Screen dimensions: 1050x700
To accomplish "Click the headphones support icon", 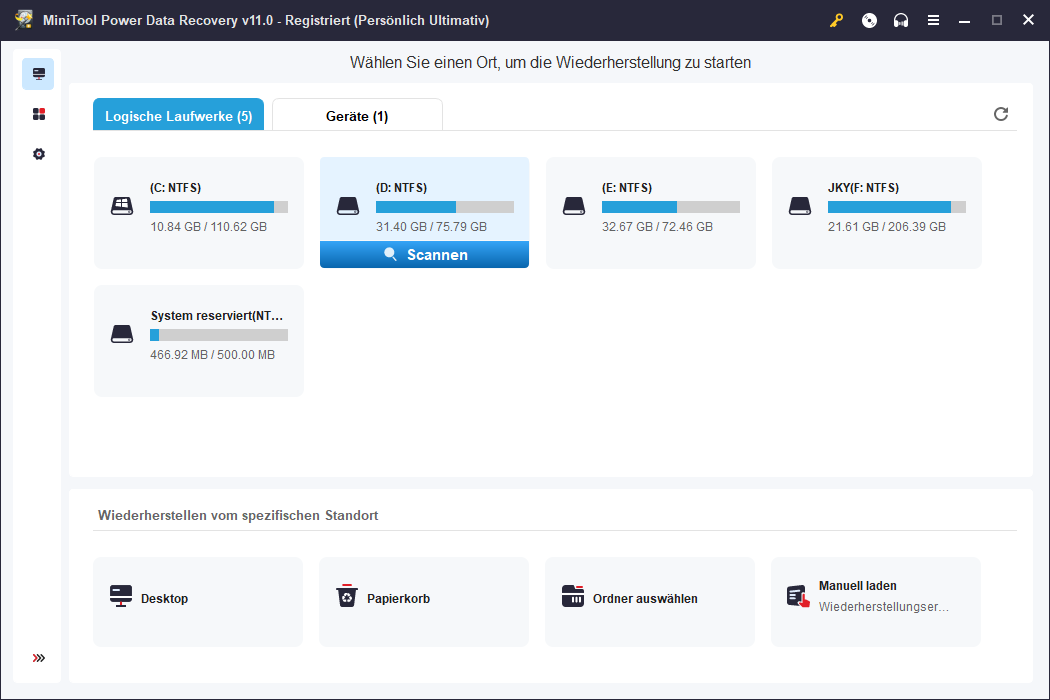I will [901, 20].
